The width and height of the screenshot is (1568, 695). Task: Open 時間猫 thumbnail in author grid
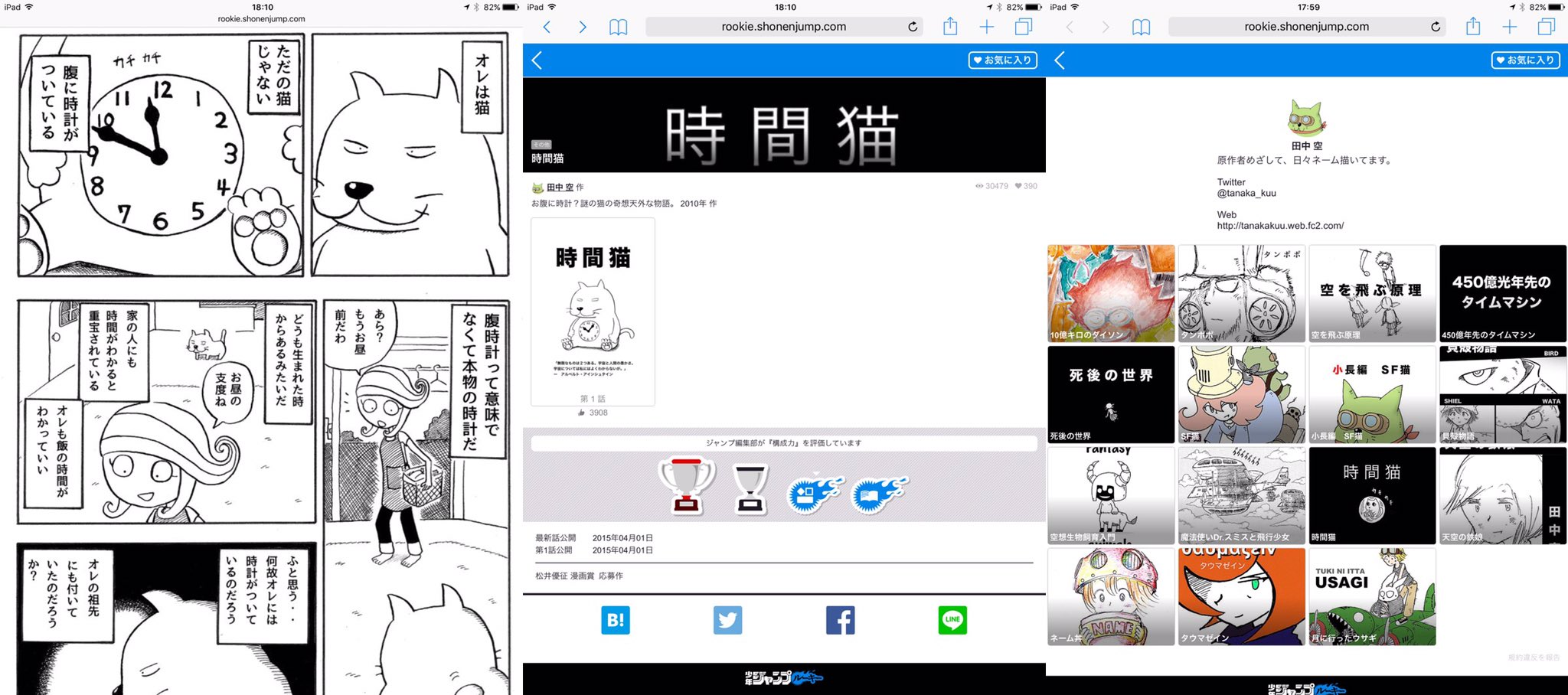[1373, 495]
